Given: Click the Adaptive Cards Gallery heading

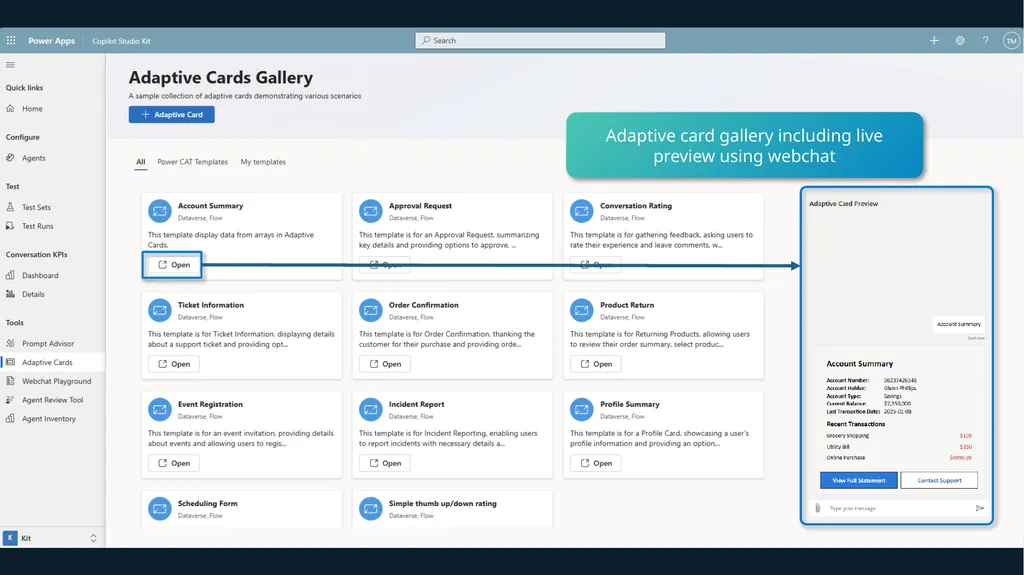Looking at the screenshot, I should (221, 77).
